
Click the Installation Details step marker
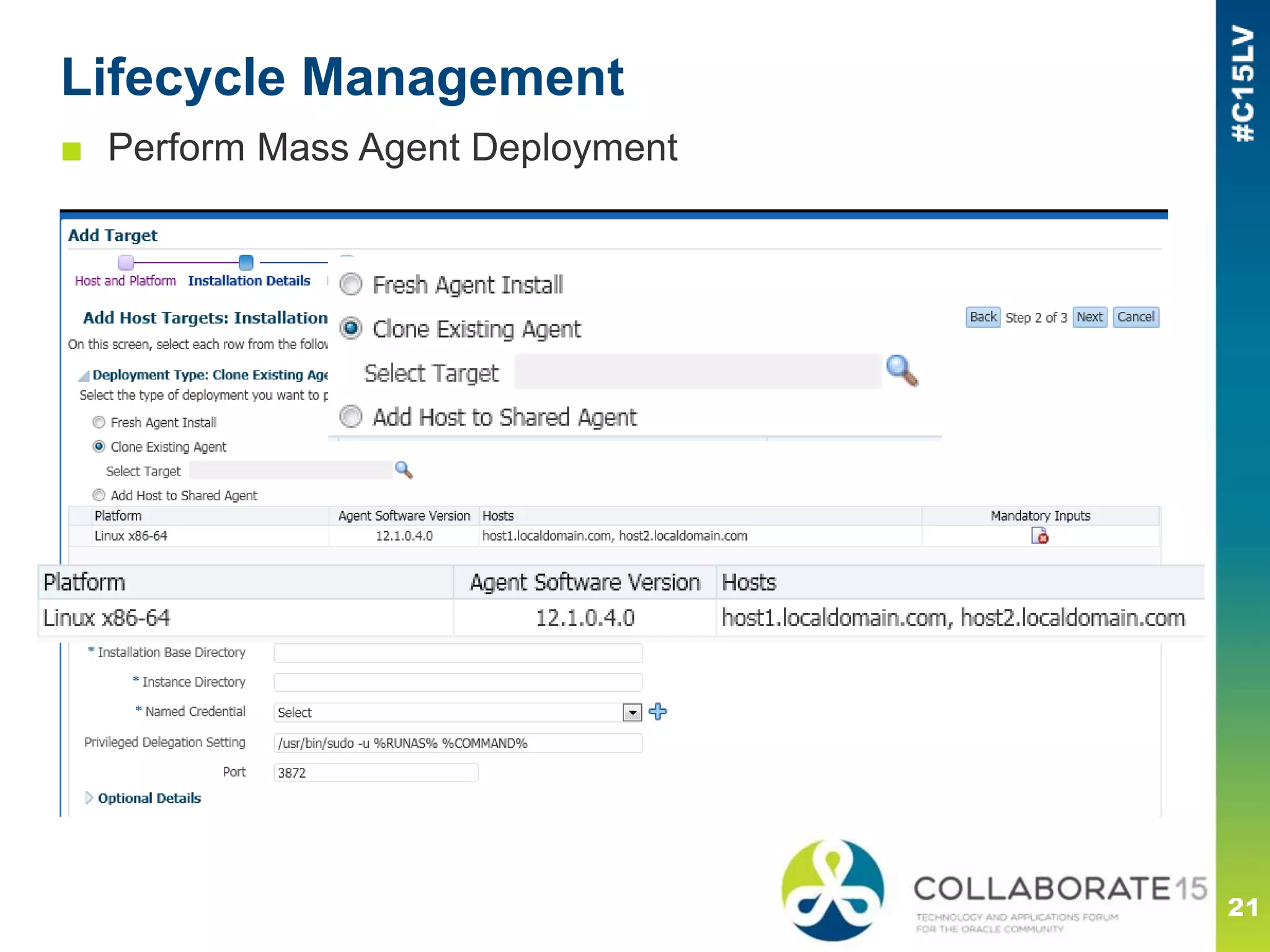(246, 263)
